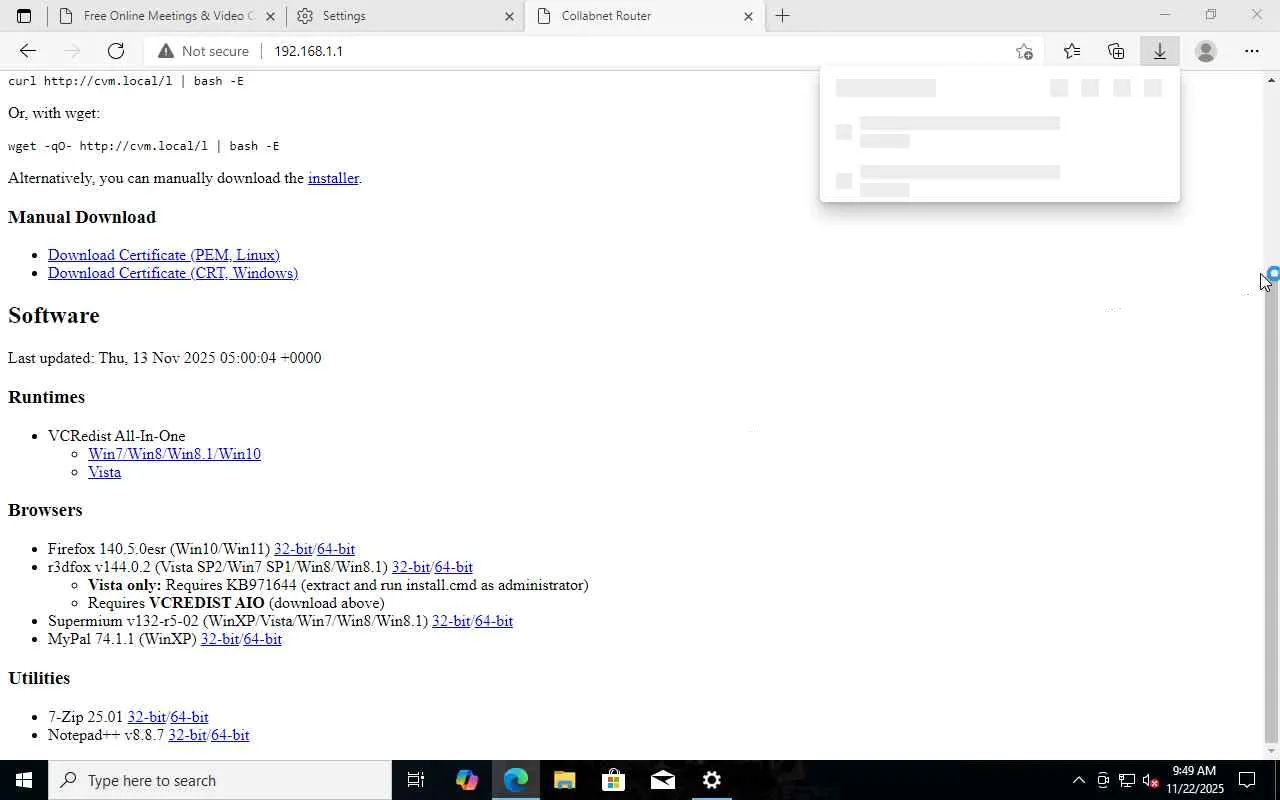The image size is (1280, 800).
Task: Open the Mail app from taskbar
Action: (663, 780)
